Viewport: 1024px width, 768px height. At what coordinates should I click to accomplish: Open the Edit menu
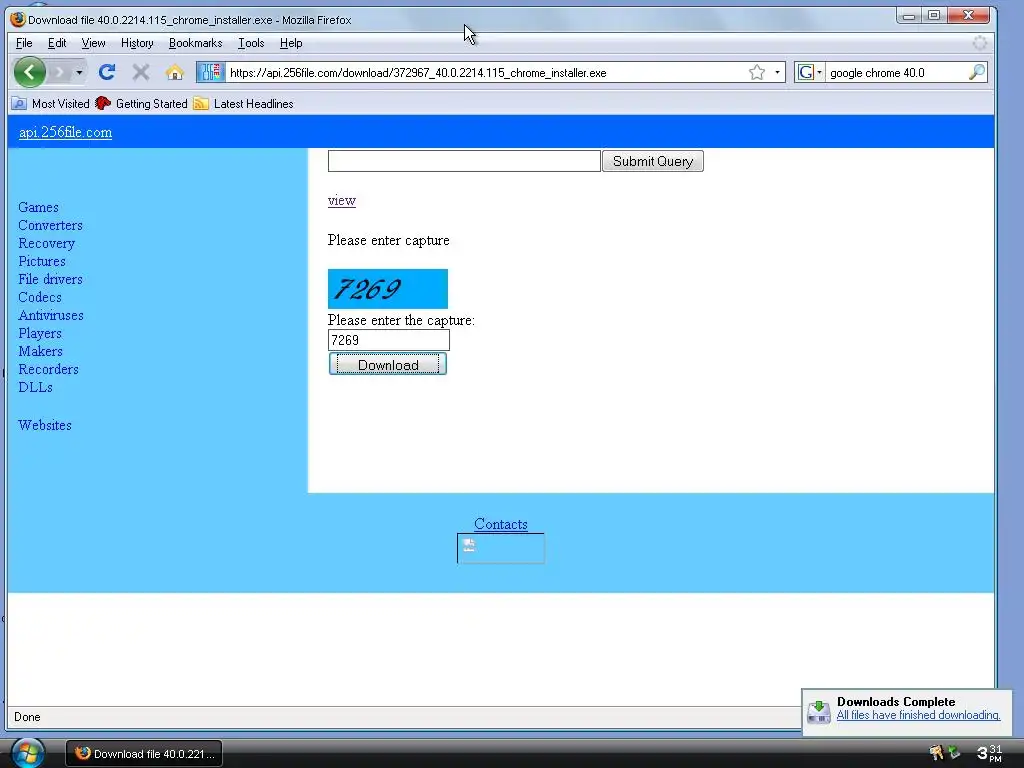click(57, 43)
